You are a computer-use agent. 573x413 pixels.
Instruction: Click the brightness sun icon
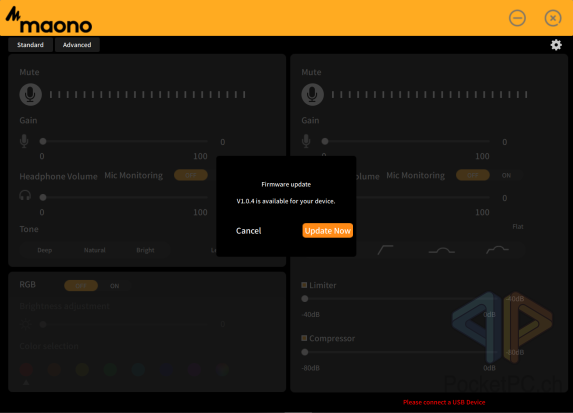pyautogui.click(x=25, y=324)
